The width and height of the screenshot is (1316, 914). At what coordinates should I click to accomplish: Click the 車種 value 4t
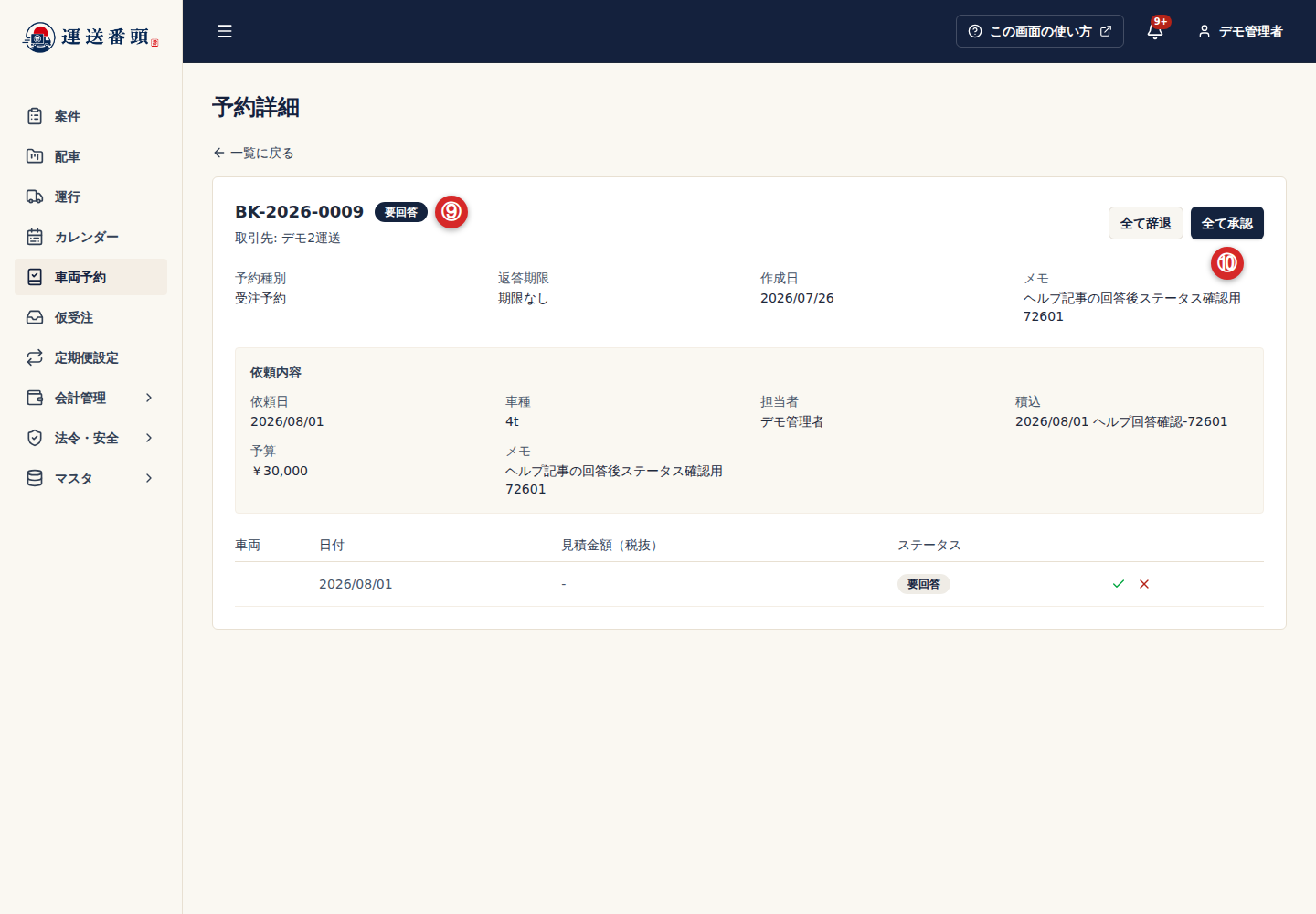[x=512, y=421]
